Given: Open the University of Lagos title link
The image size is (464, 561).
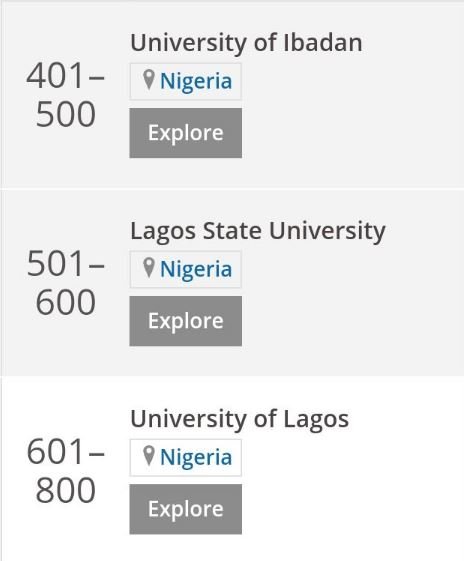Looking at the screenshot, I should [x=239, y=419].
